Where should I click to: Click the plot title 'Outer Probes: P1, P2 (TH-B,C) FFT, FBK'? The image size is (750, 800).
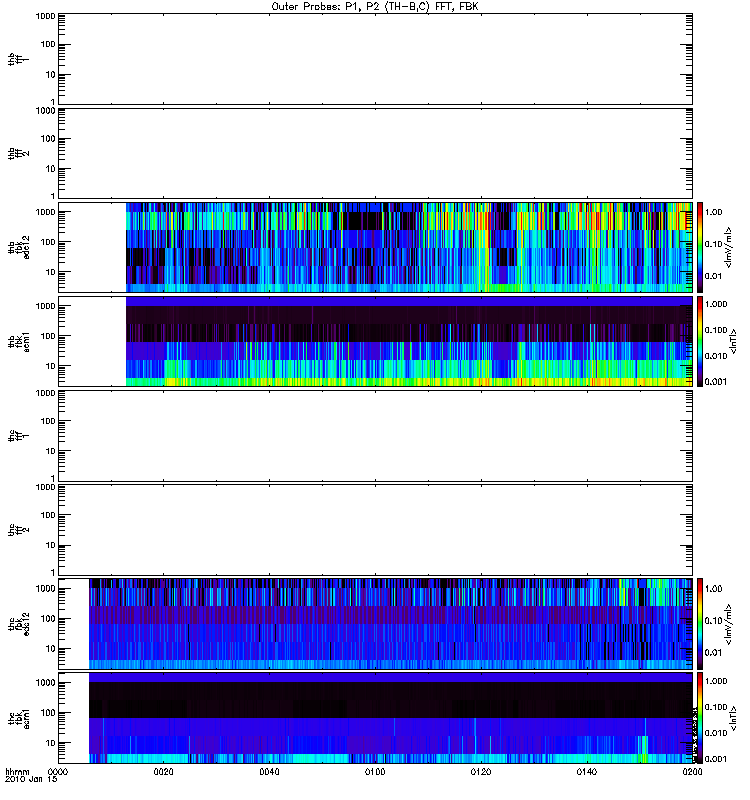click(375, 7)
